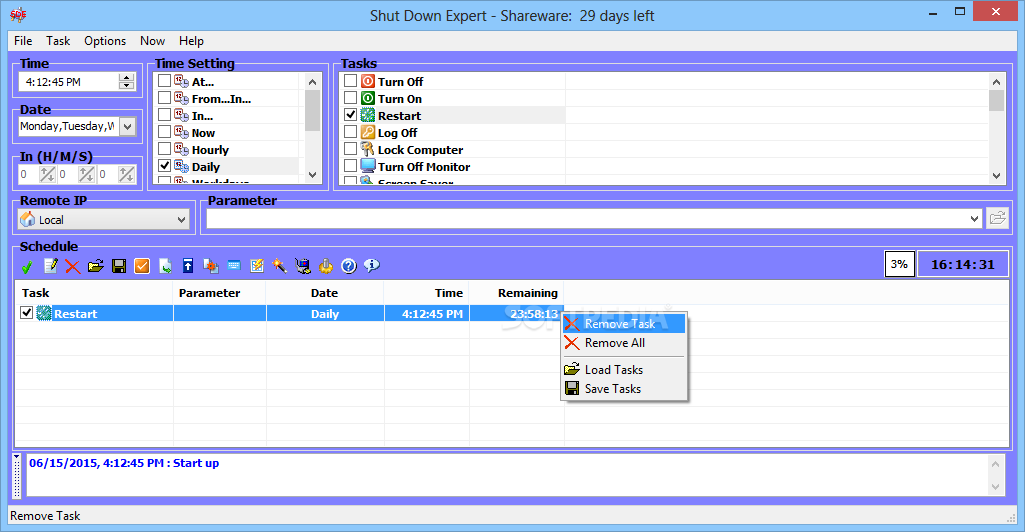Screen dimensions: 1025x532
Task: Enable the From...In... time setting checkbox
Action: tap(165, 97)
